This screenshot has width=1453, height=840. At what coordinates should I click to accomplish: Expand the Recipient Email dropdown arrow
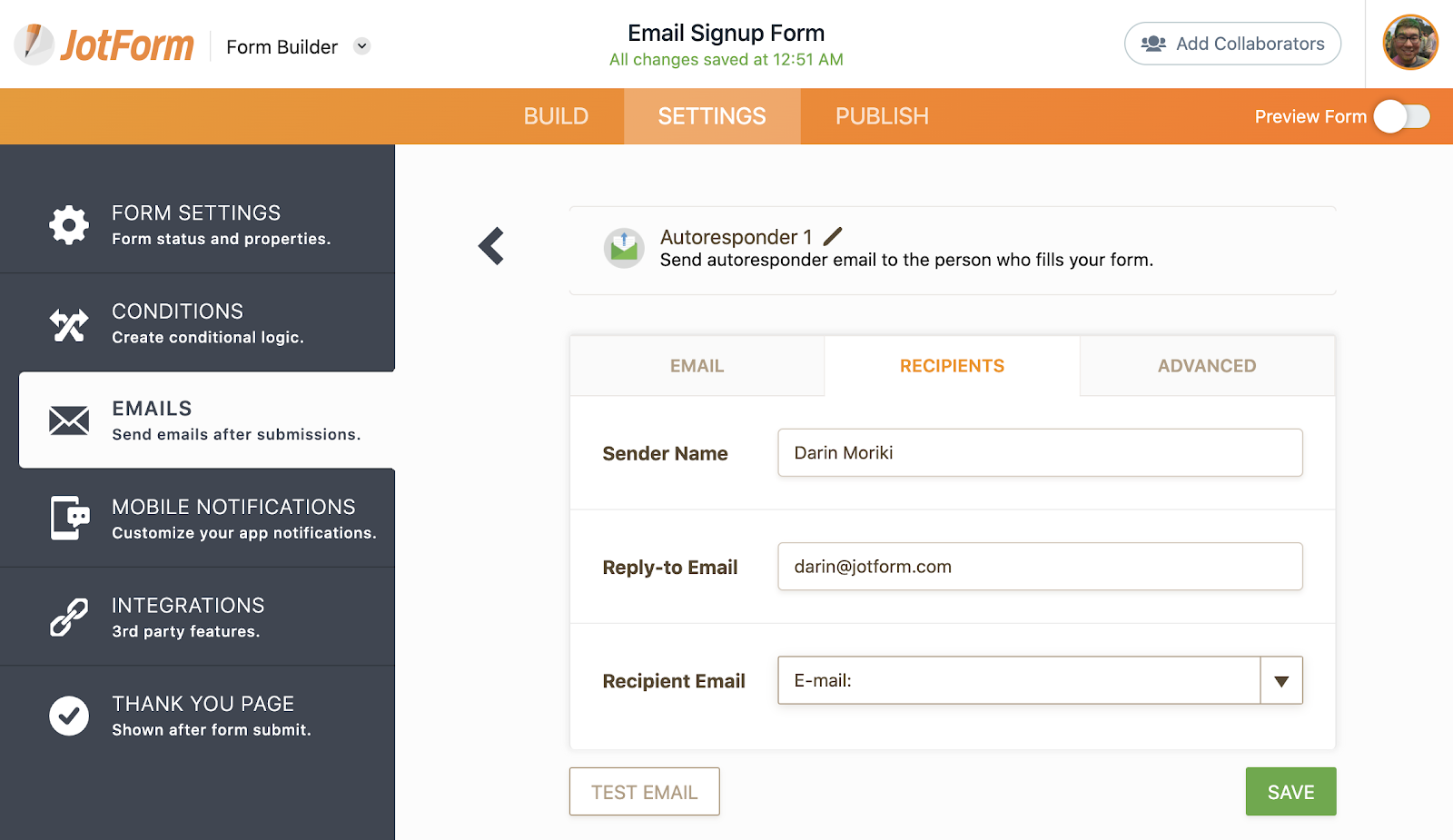tap(1281, 681)
